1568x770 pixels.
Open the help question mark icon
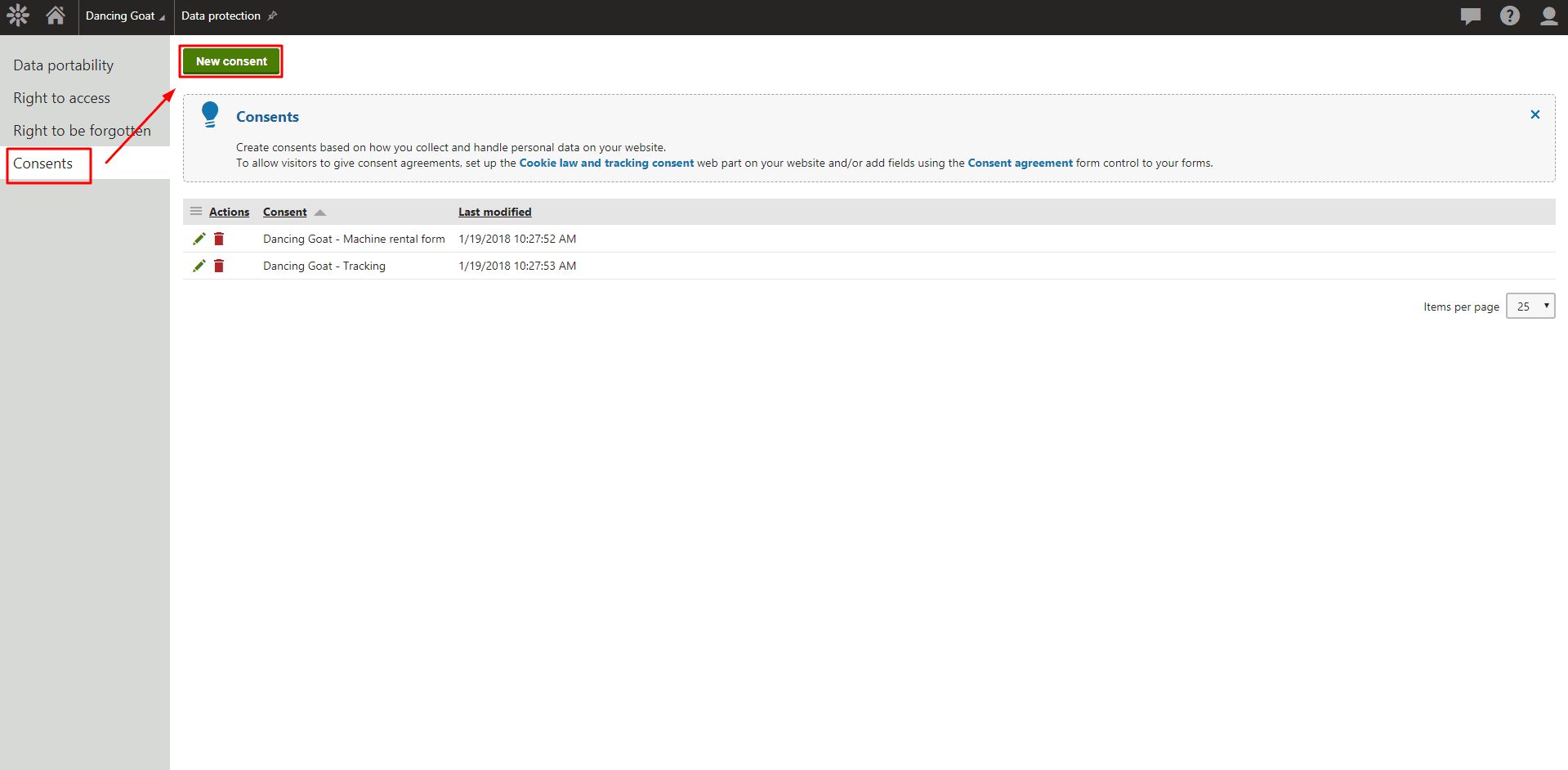pos(1510,16)
